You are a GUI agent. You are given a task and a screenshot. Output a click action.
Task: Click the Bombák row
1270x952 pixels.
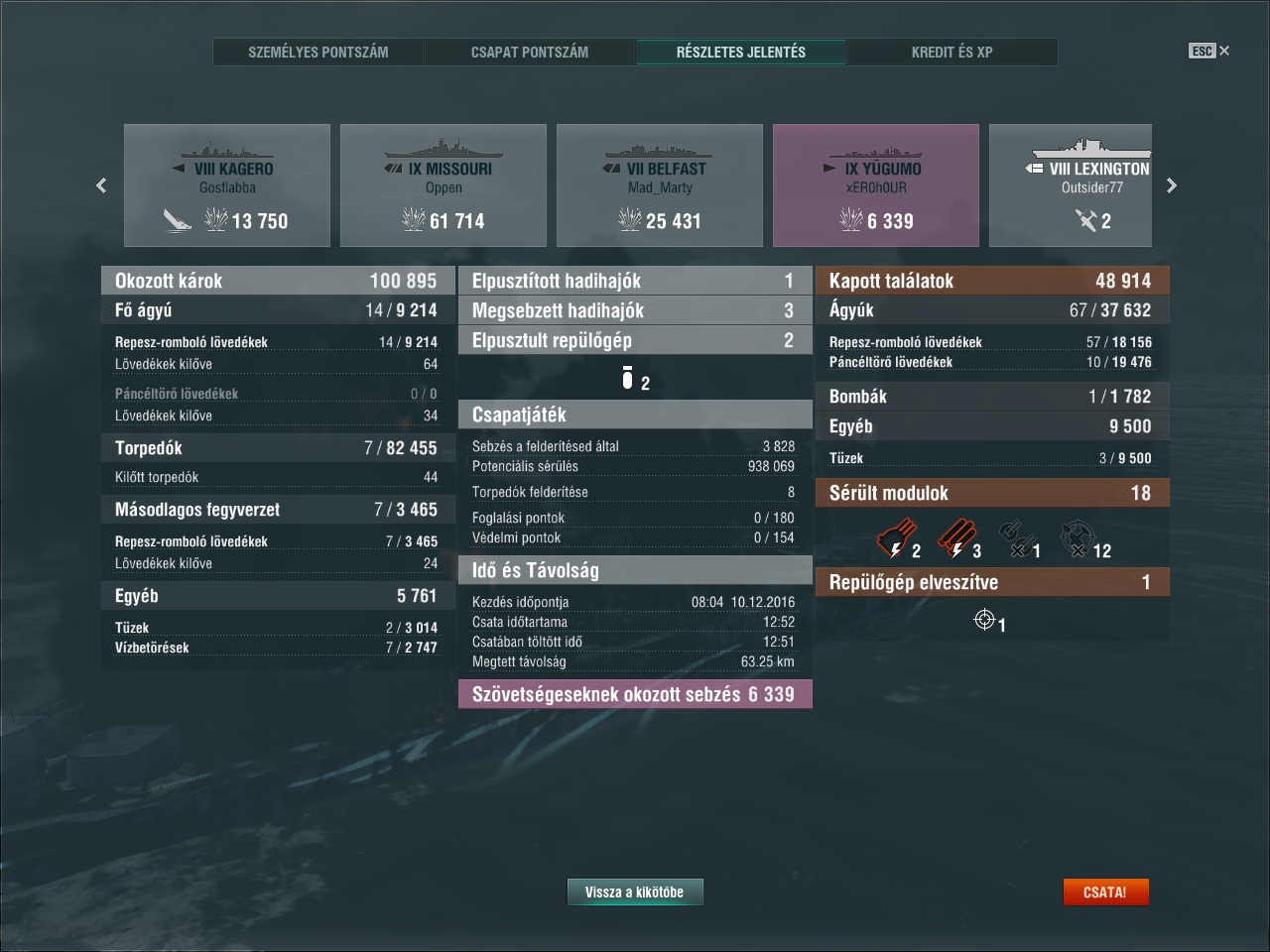tap(992, 397)
